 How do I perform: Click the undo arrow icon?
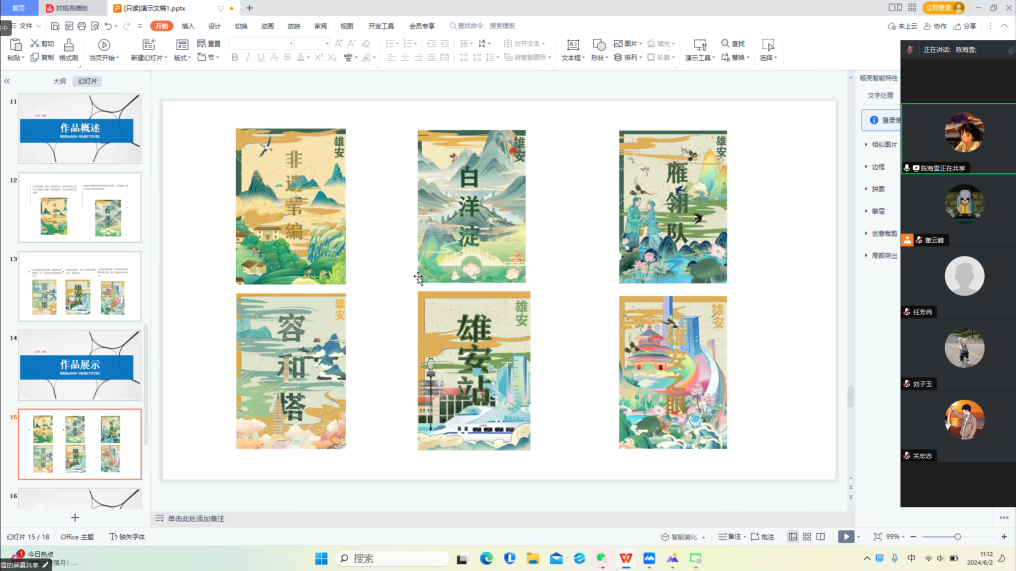[108, 26]
